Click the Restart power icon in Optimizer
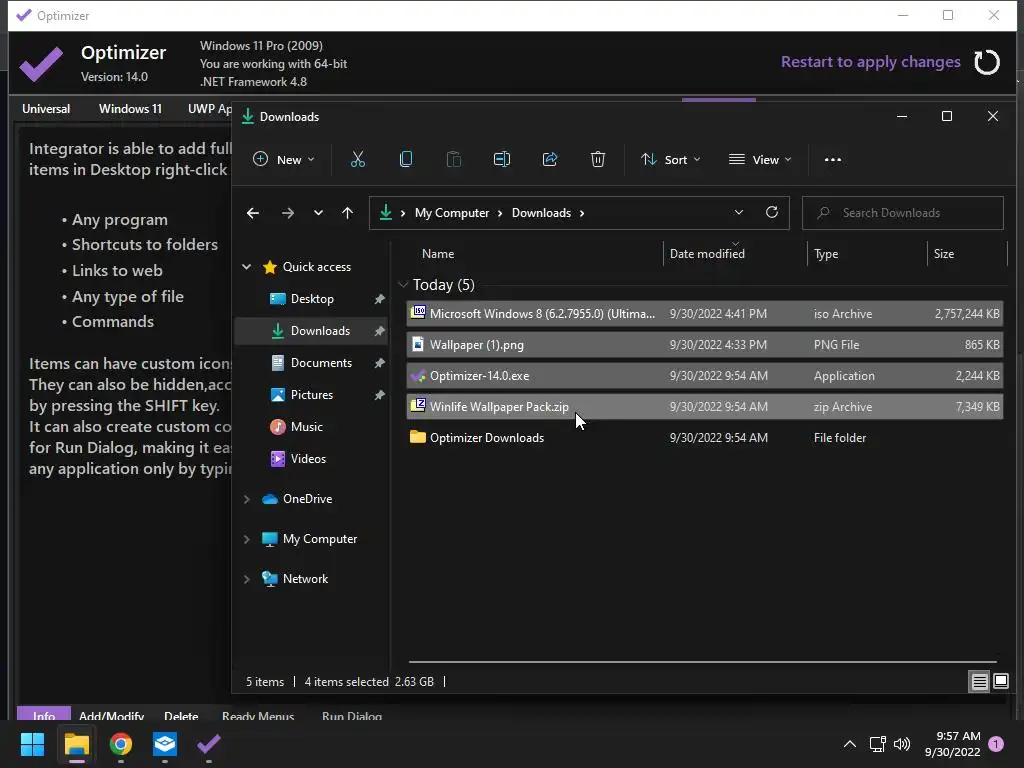The width and height of the screenshot is (1024, 768). 987,62
